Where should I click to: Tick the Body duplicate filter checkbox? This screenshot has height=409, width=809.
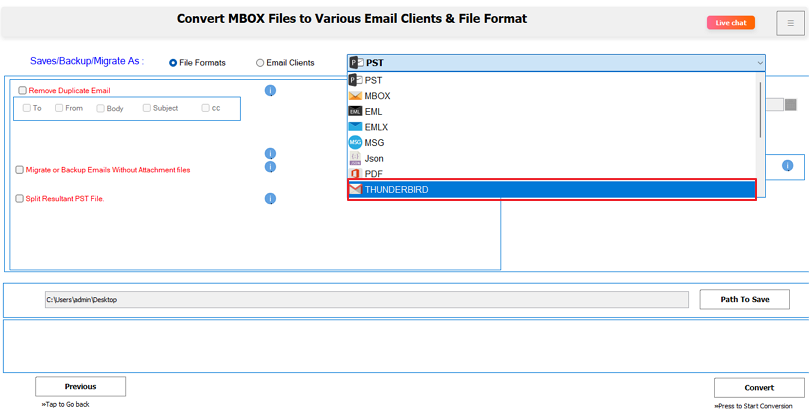100,108
